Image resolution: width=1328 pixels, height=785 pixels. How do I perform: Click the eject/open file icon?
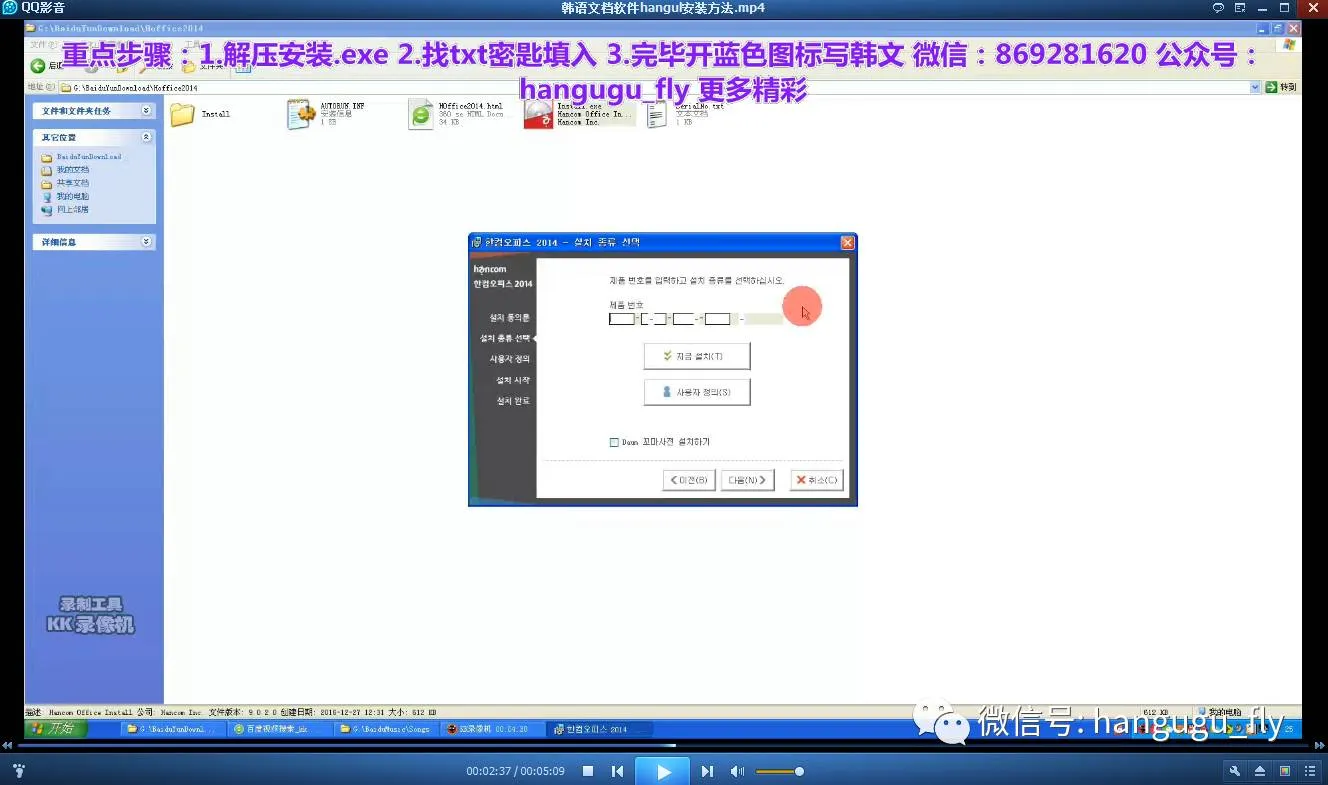[x=1260, y=771]
